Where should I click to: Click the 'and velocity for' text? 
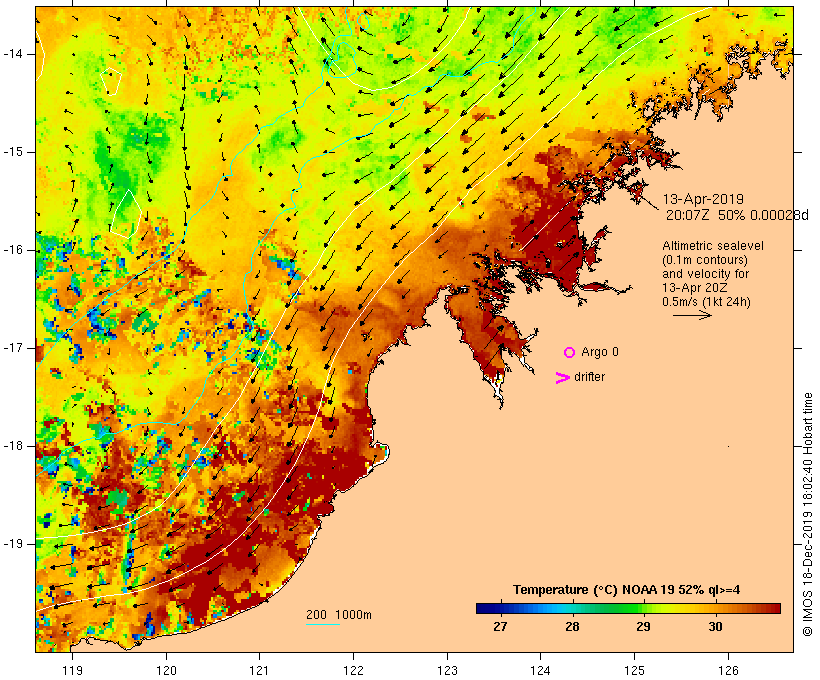coord(705,274)
